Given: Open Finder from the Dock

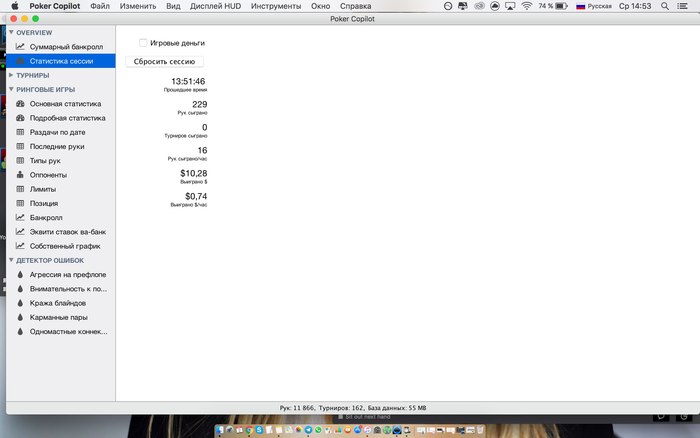Looking at the screenshot, I should tap(220, 430).
